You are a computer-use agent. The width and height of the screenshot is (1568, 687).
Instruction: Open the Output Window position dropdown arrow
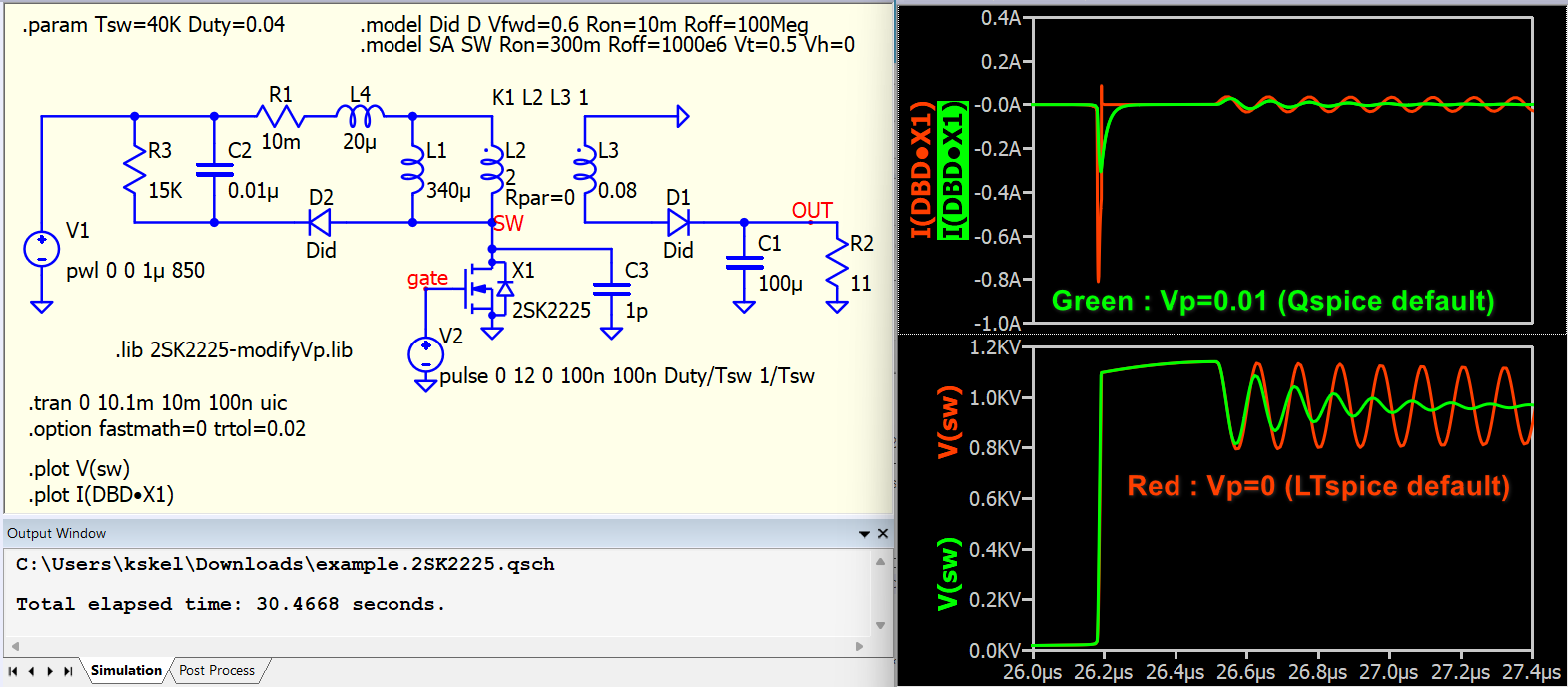[x=864, y=534]
